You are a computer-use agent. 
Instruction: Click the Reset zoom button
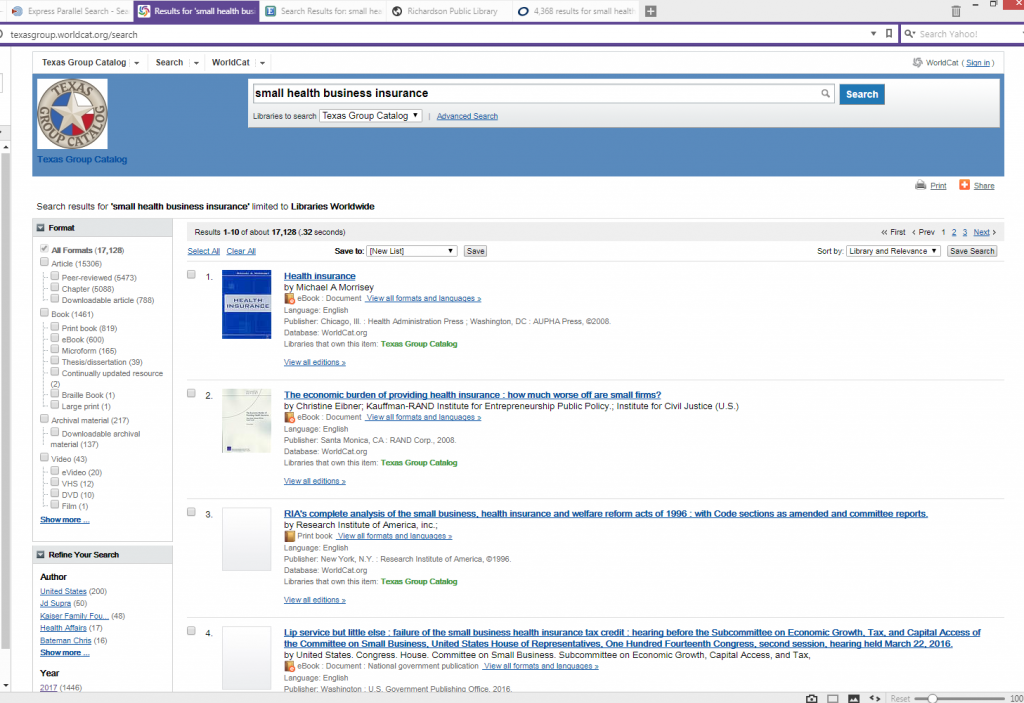pyautogui.click(x=900, y=698)
